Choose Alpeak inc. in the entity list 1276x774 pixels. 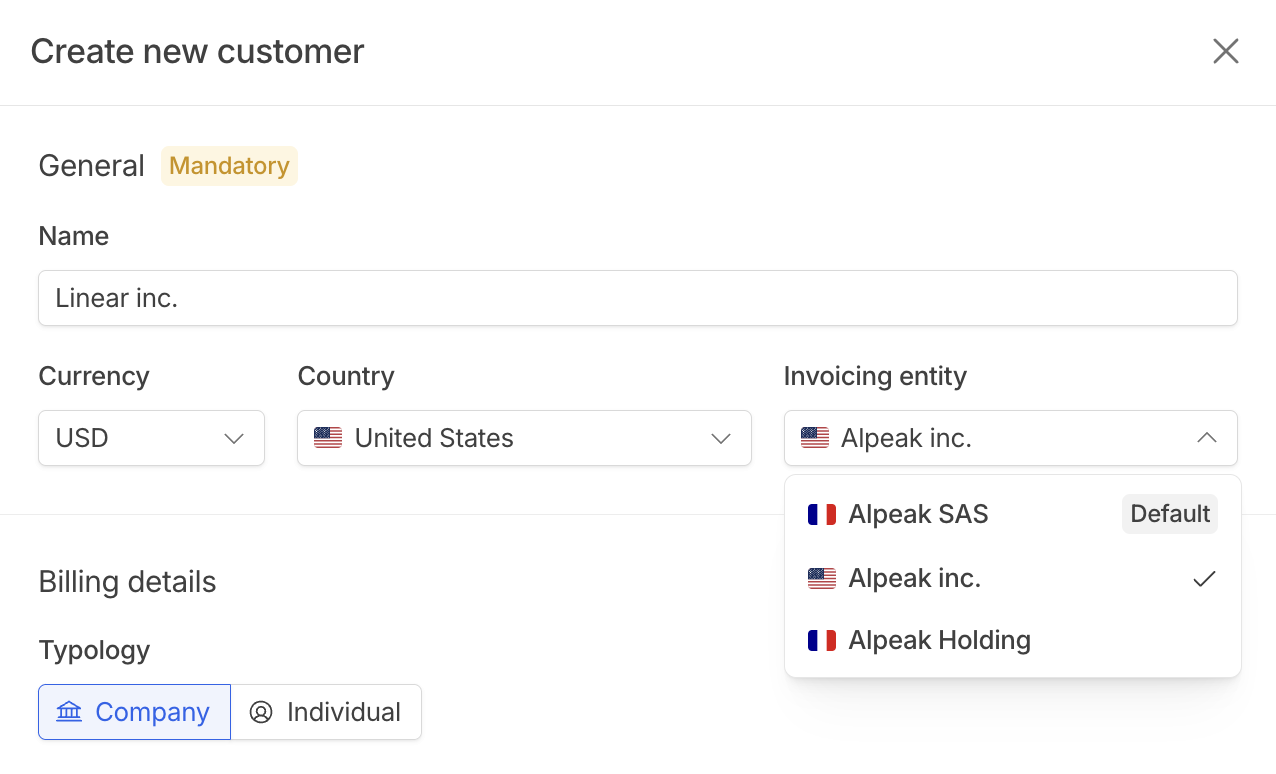coord(914,578)
